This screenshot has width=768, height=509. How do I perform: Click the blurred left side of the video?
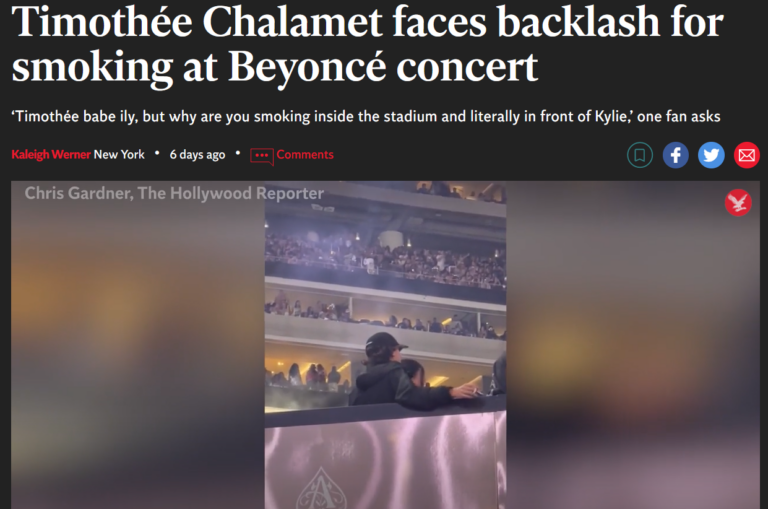[138, 345]
